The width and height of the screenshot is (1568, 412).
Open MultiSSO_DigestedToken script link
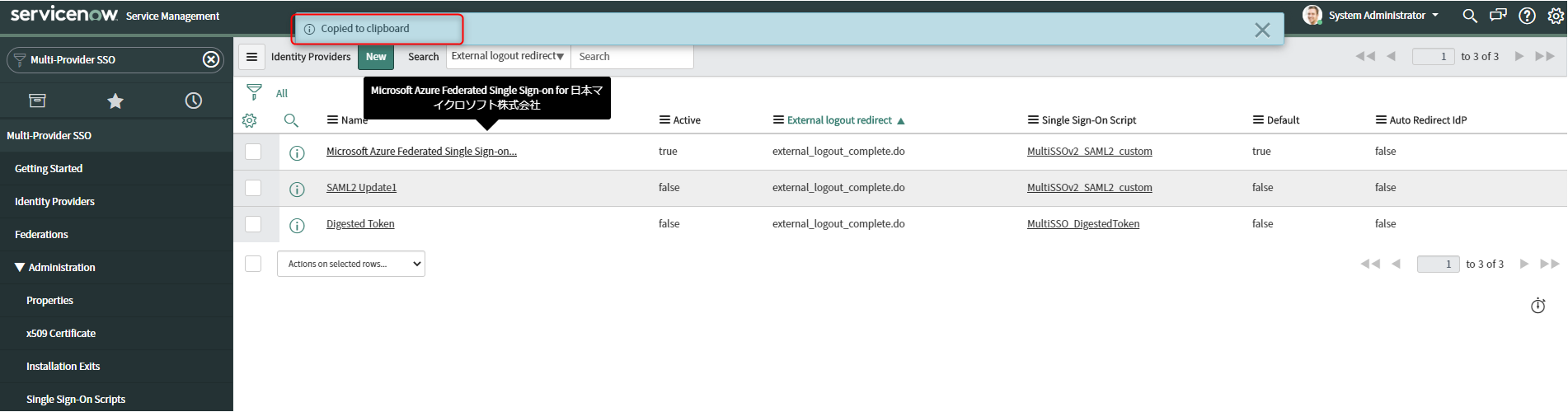pos(1083,224)
